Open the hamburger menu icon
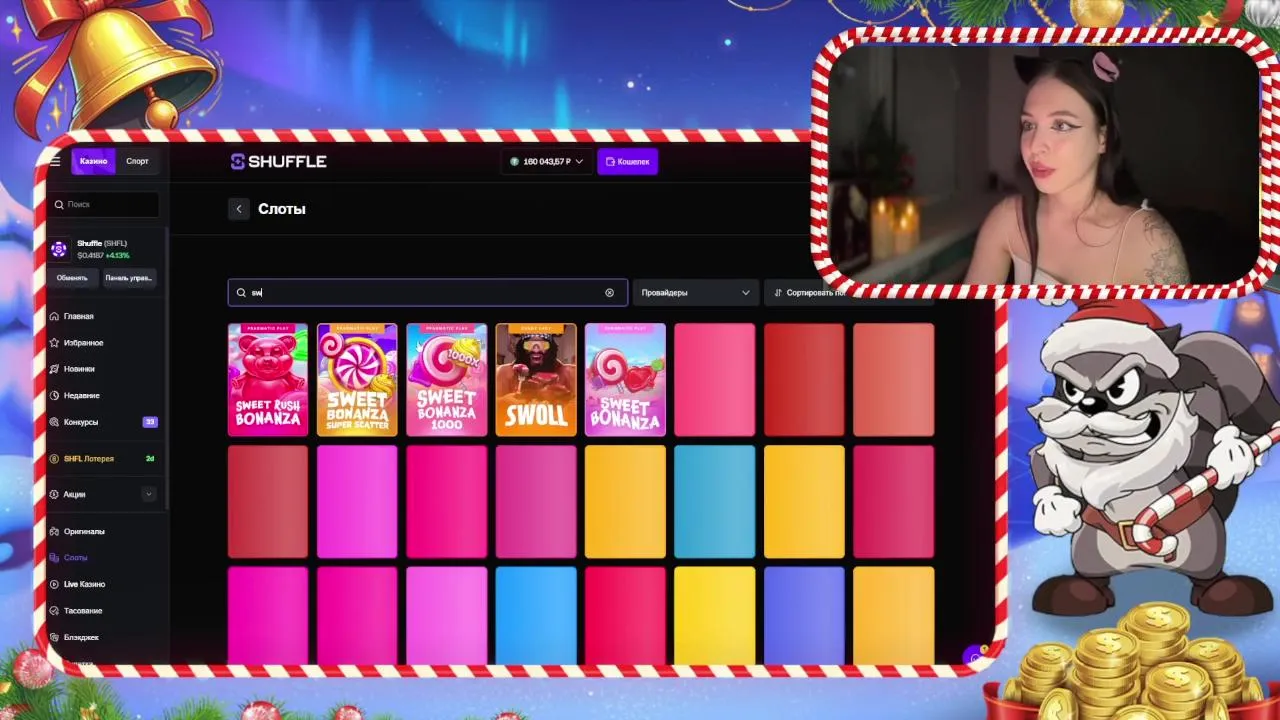 55,161
